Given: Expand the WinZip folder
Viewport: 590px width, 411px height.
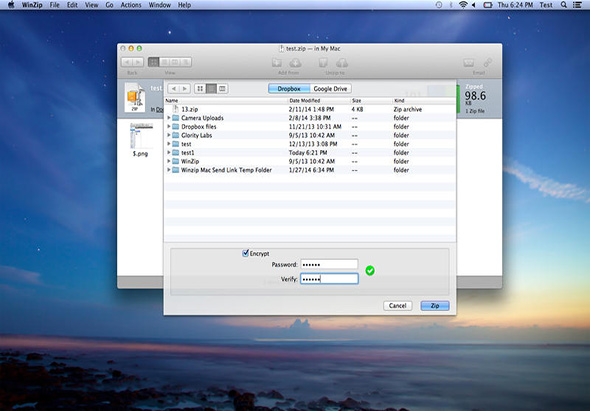Looking at the screenshot, I should click(x=169, y=161).
